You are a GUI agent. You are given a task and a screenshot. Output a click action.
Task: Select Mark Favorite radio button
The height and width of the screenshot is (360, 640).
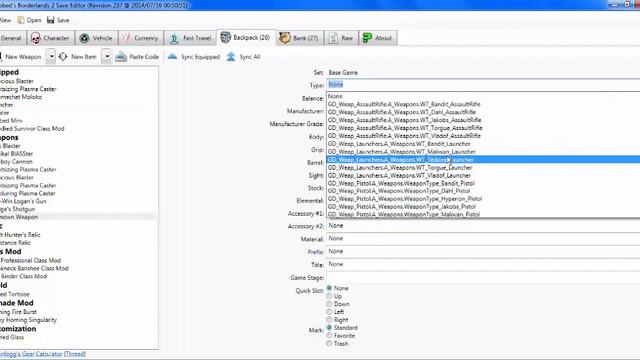tap(329, 336)
